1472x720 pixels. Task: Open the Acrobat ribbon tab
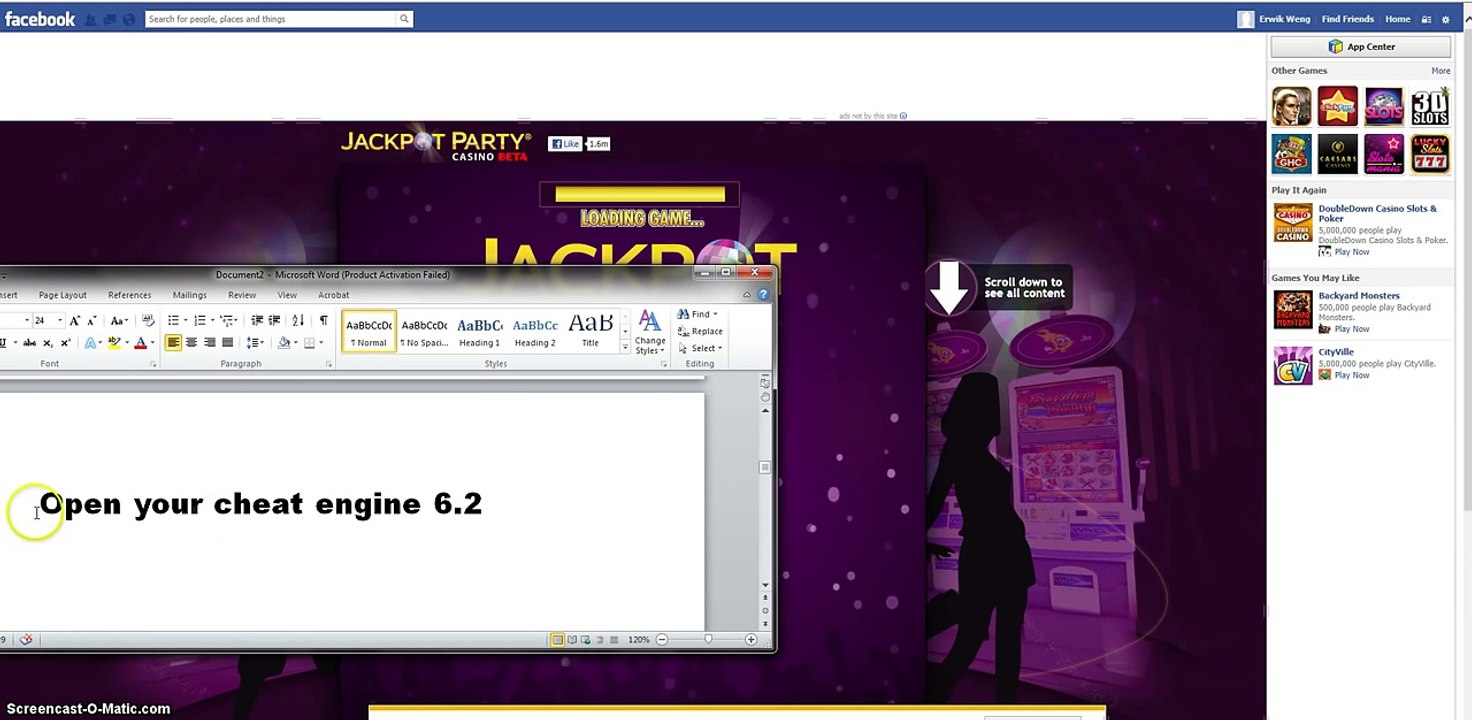pos(333,295)
